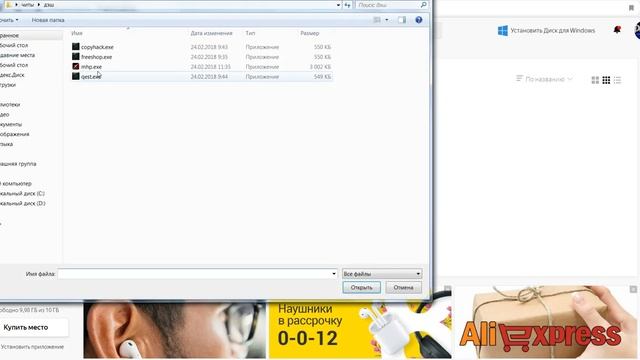
Task: Click the date cell 24.02.2018 9:43
Action: [x=209, y=47]
